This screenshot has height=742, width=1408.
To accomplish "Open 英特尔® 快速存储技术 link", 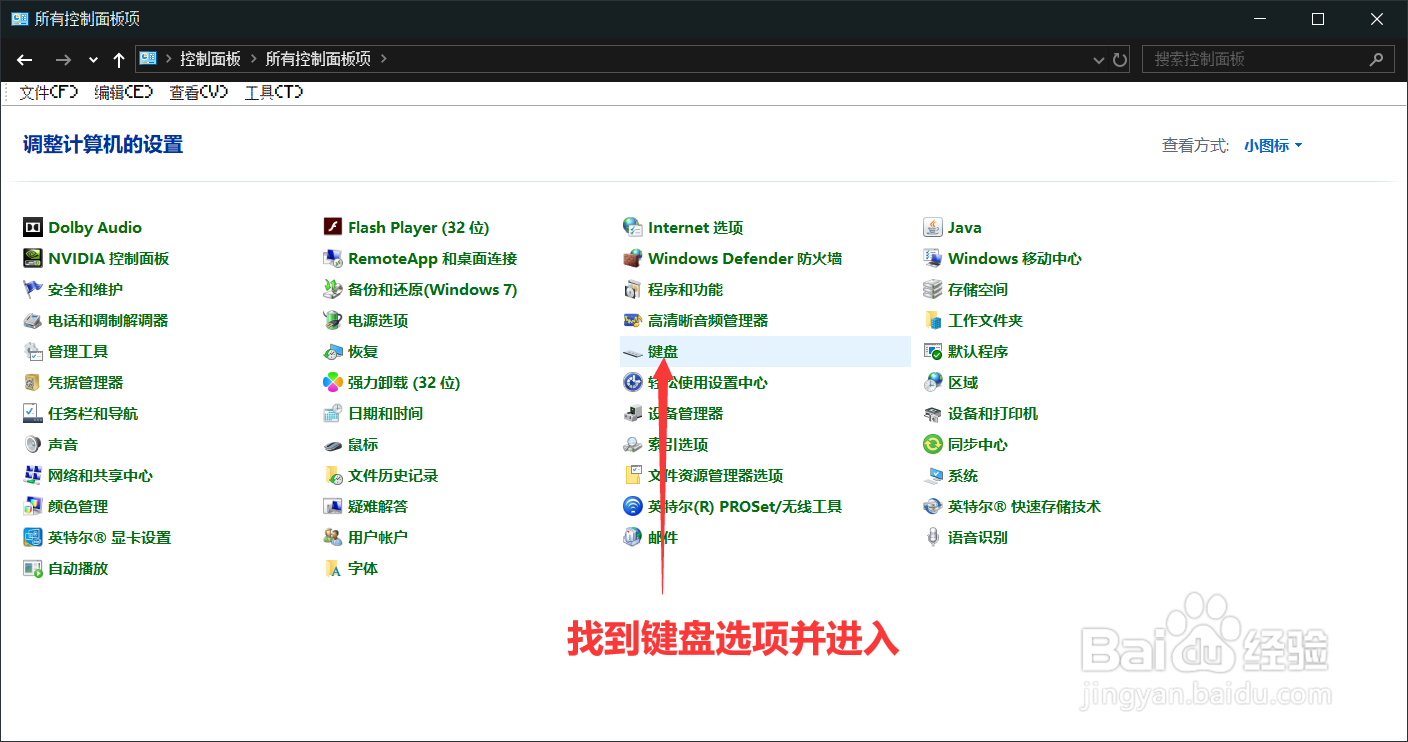I will (1024, 506).
